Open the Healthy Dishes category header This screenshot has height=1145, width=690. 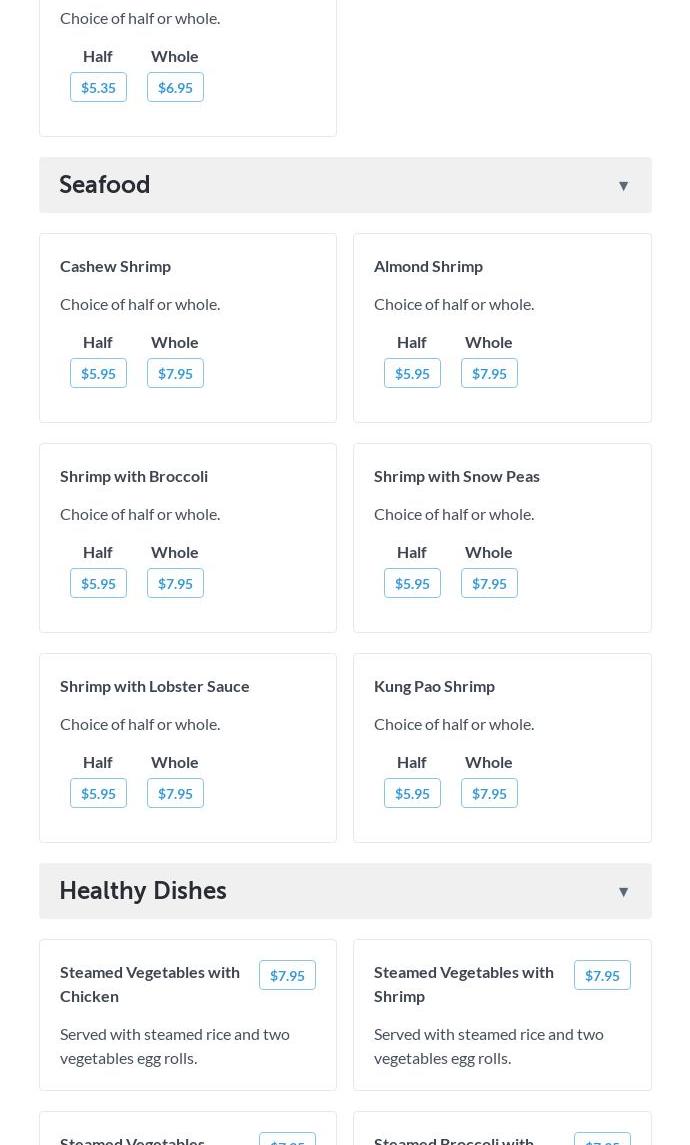(143, 891)
